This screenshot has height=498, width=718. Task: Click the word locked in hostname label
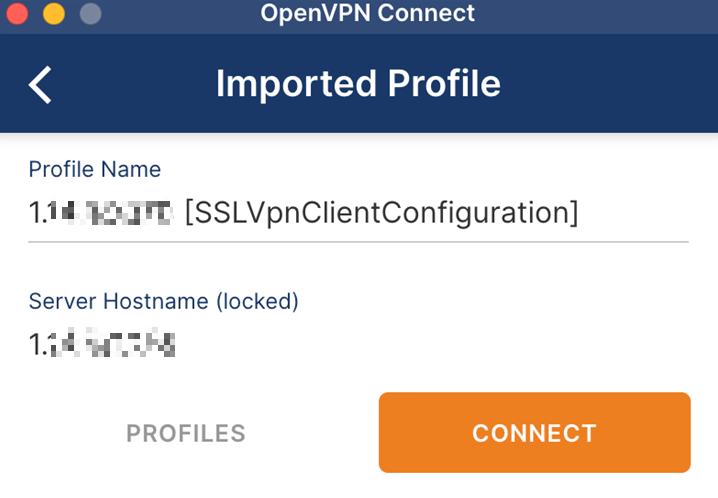click(x=257, y=301)
